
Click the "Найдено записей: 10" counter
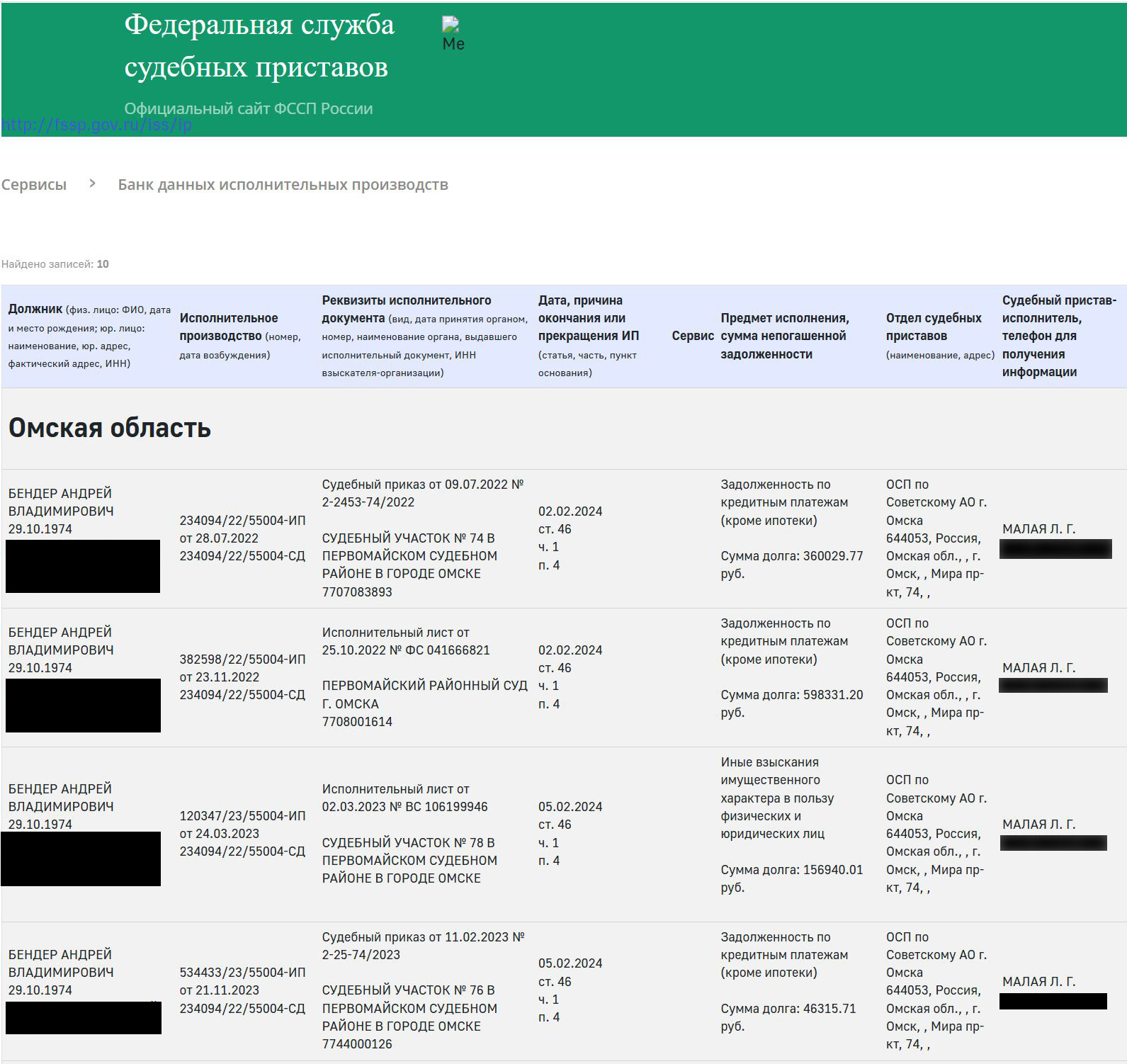[55, 264]
